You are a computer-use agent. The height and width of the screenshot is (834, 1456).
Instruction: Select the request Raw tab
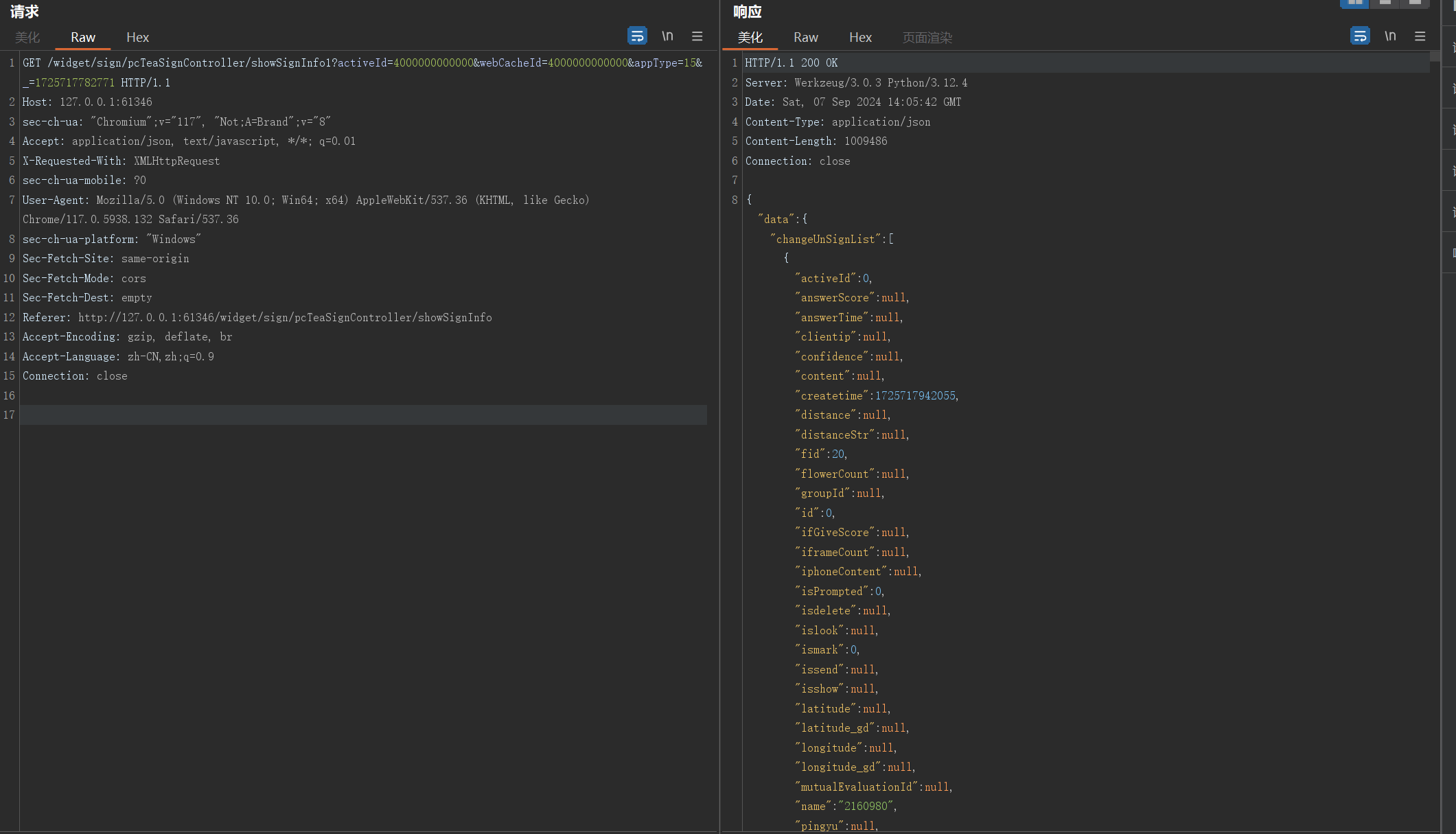click(x=82, y=37)
